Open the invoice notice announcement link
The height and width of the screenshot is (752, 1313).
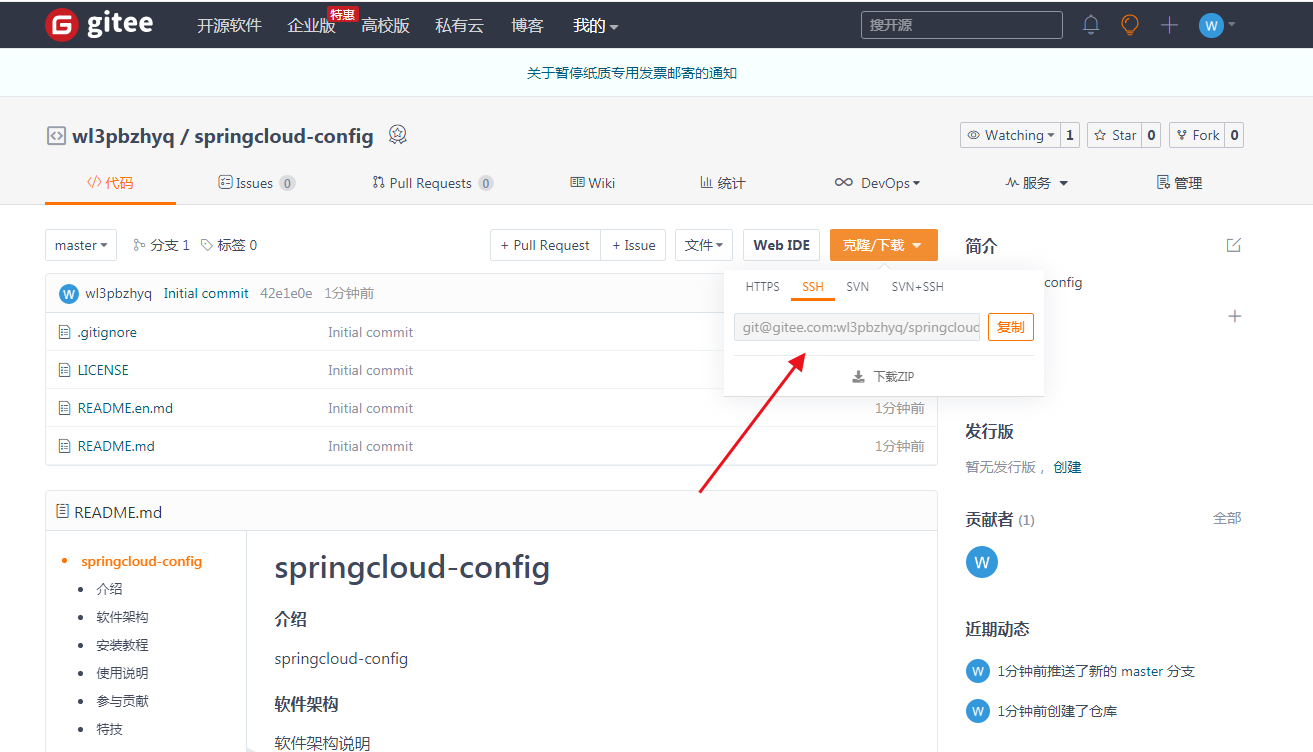coord(632,73)
